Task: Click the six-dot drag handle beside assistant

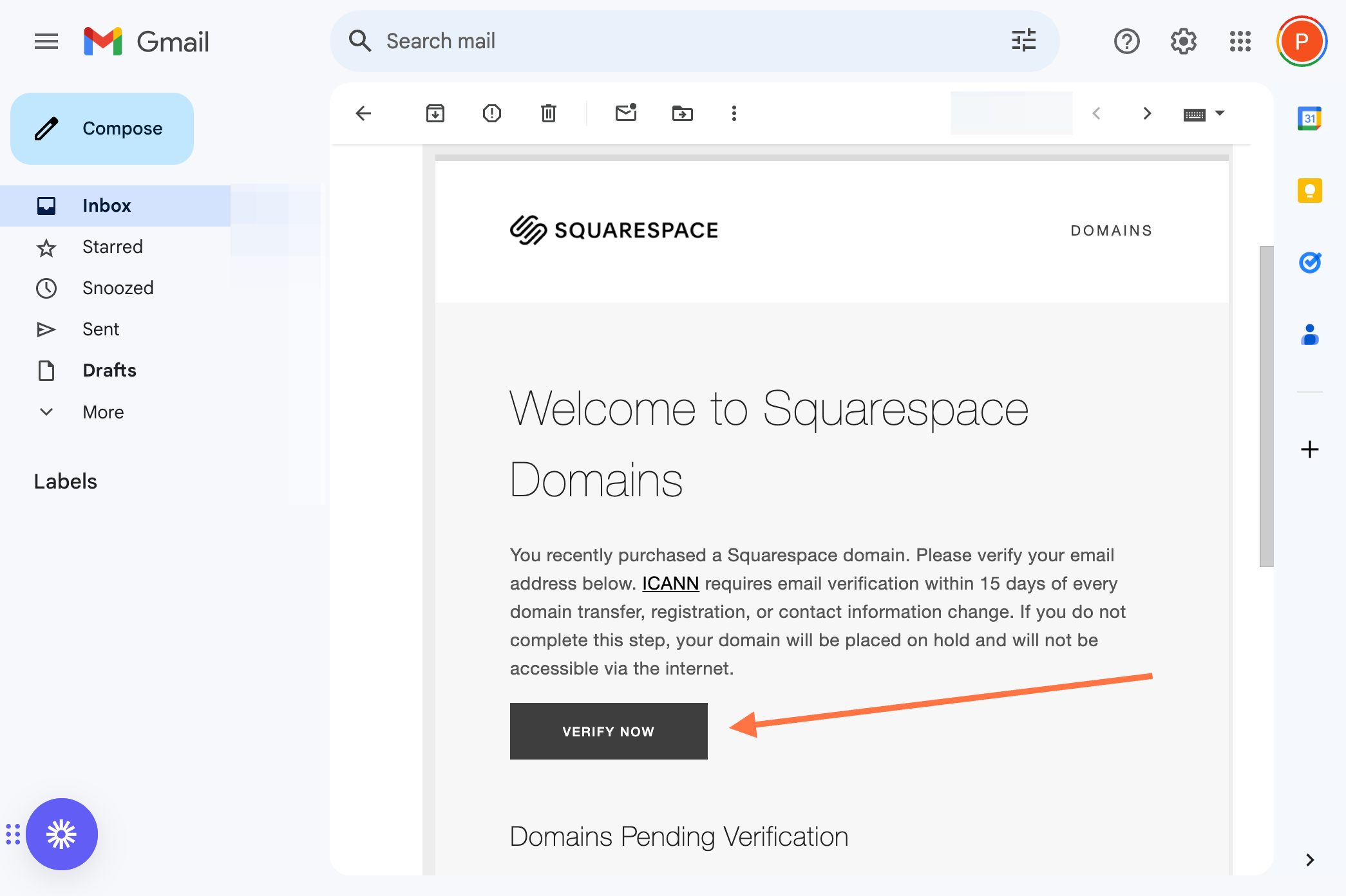Action: [x=13, y=834]
